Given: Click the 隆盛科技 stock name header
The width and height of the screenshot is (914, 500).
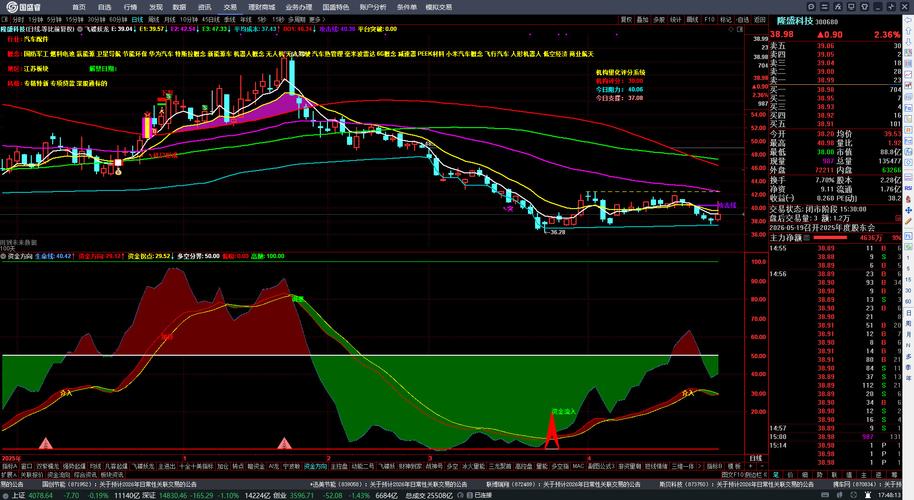Looking at the screenshot, I should [795, 22].
